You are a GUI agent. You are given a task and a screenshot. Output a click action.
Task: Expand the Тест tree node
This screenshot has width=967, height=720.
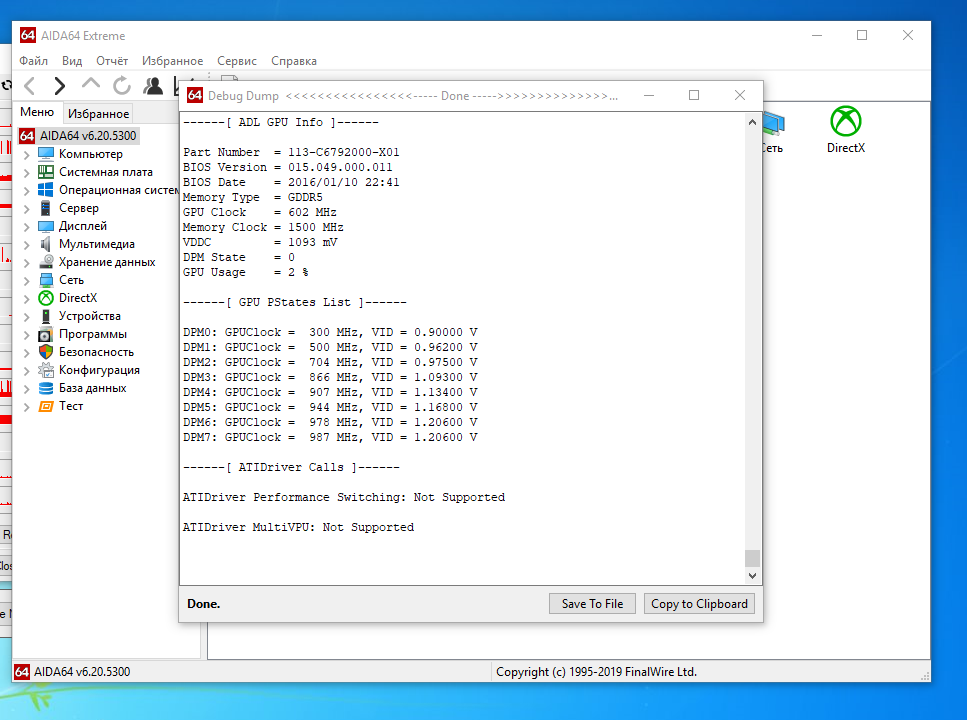(27, 407)
